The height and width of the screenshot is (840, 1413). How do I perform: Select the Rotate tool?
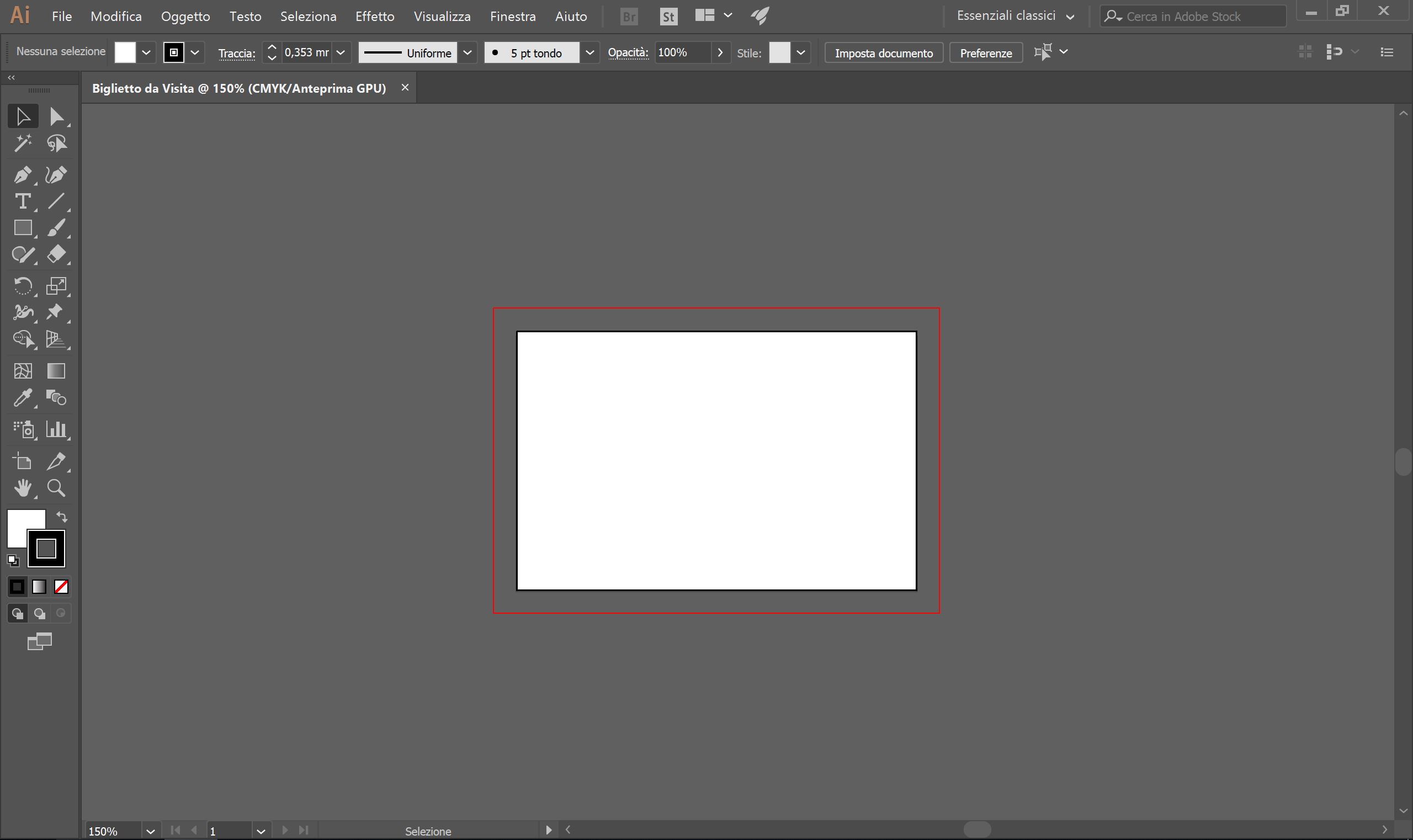point(22,286)
